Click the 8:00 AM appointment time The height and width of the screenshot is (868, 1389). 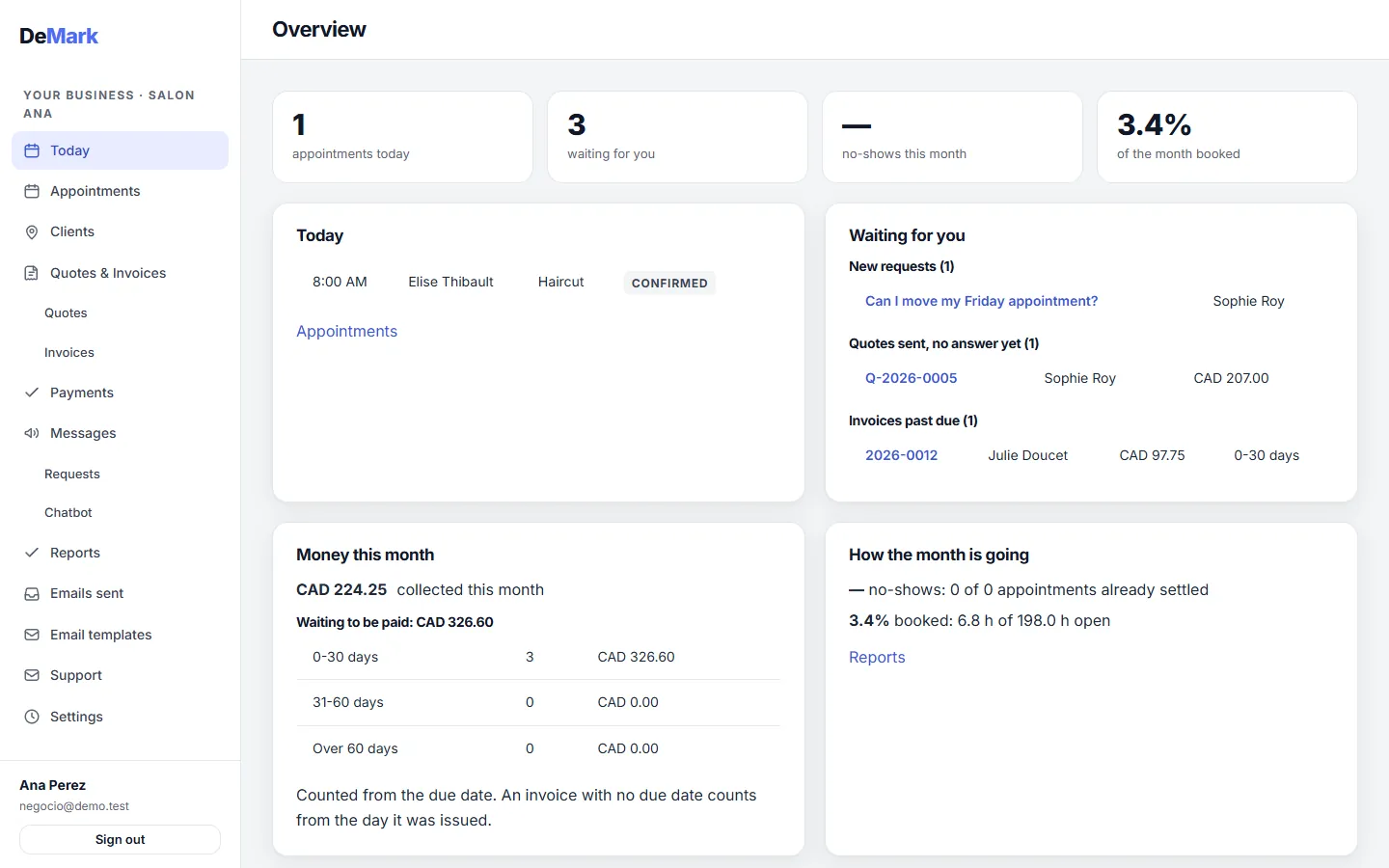pyautogui.click(x=340, y=282)
